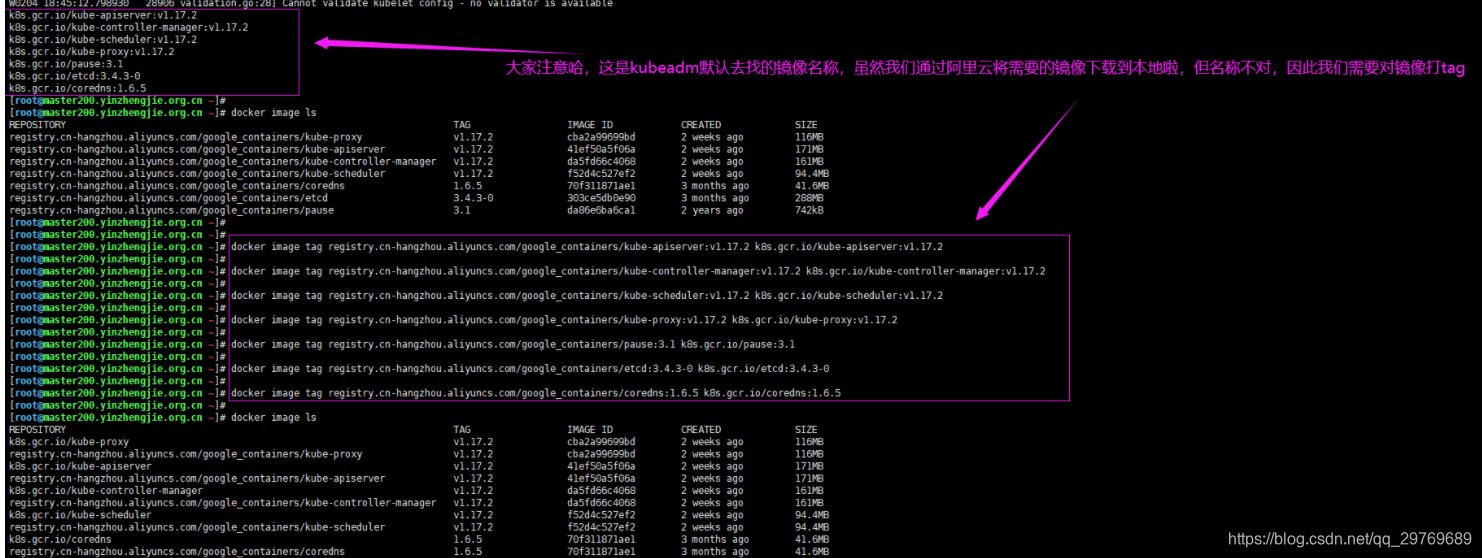Click the first 'docker image ls' command

point(274,112)
